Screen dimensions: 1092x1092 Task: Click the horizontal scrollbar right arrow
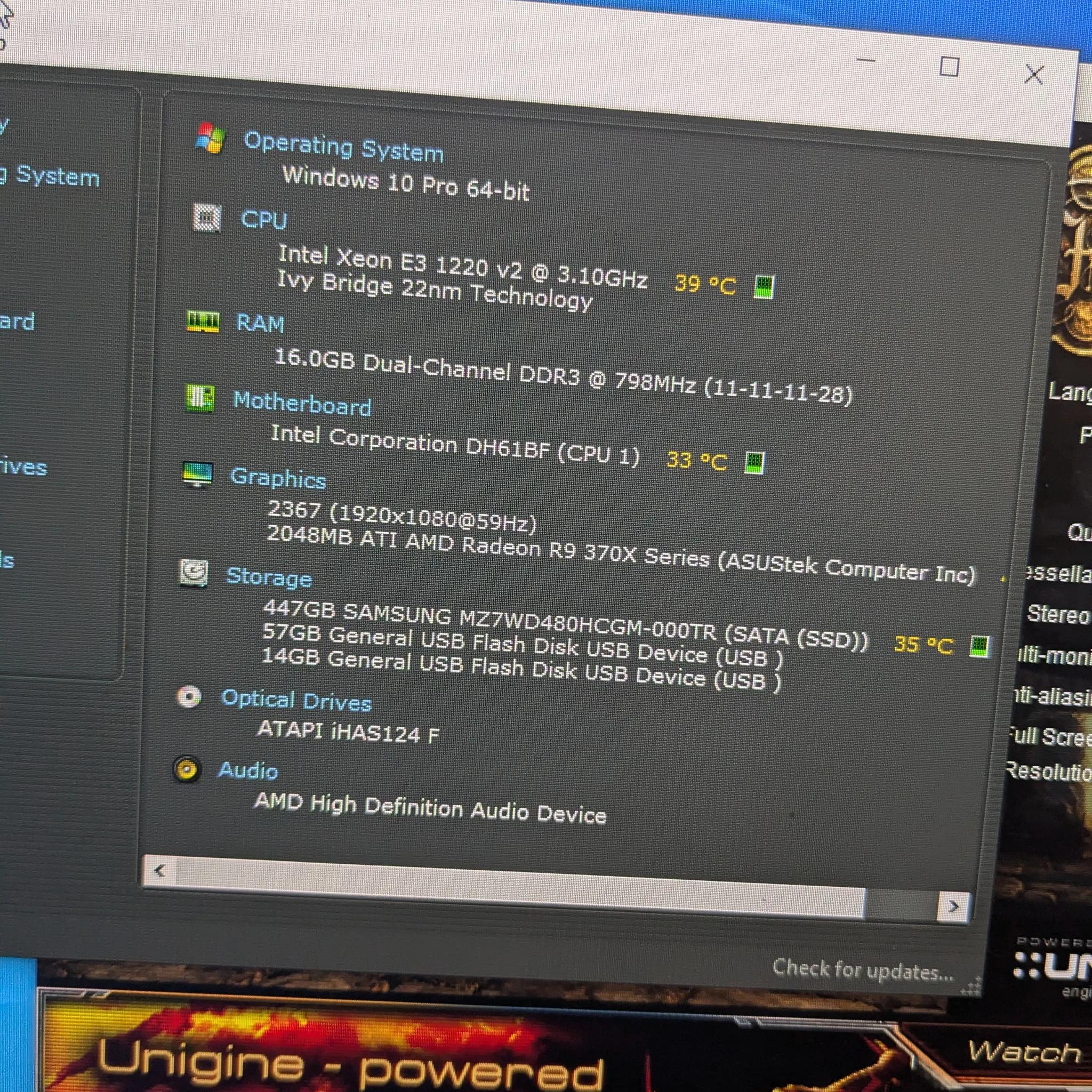click(953, 906)
